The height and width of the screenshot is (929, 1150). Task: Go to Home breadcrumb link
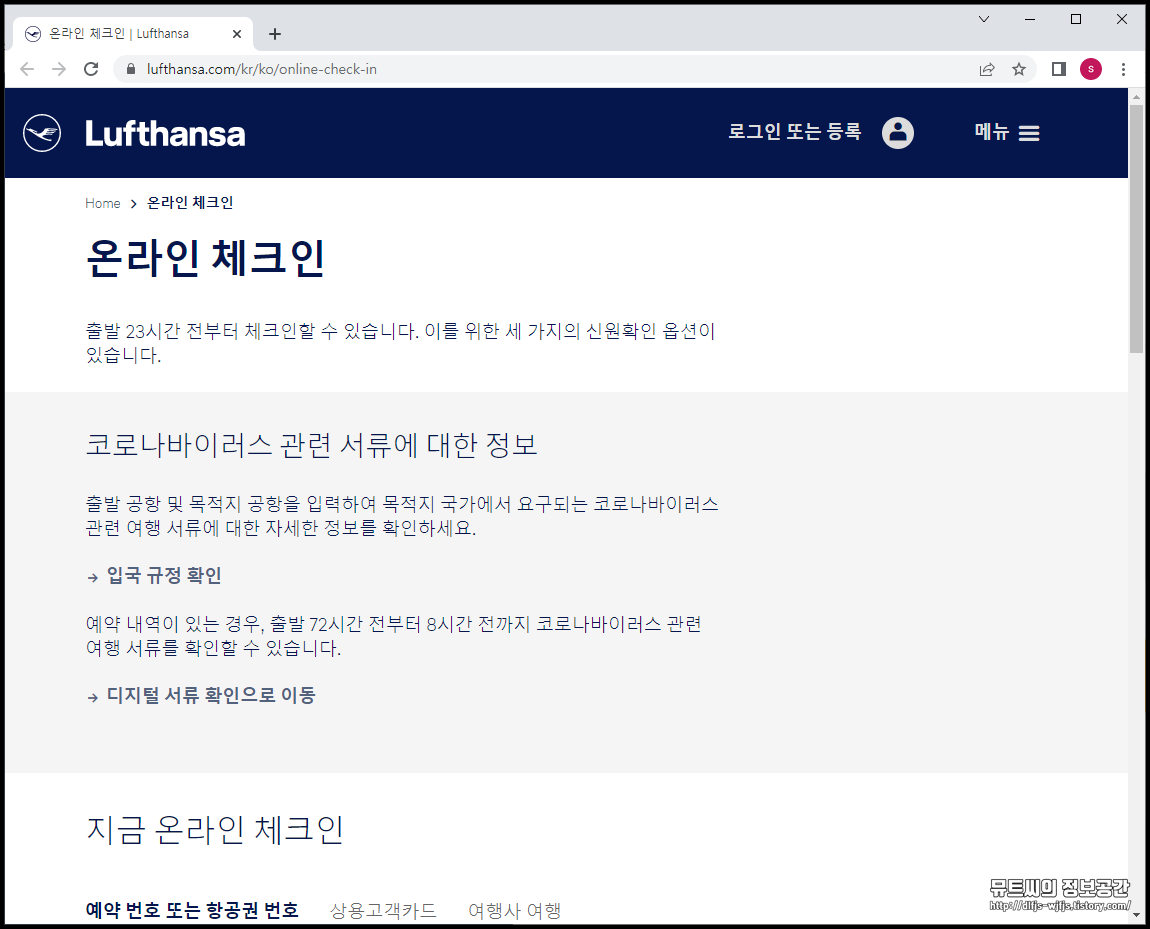coord(103,203)
